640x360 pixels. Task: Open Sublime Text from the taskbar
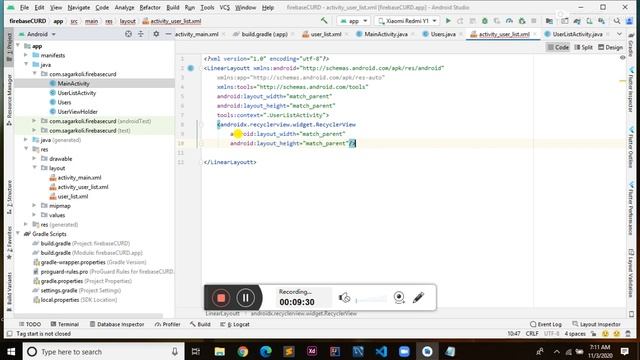point(289,351)
